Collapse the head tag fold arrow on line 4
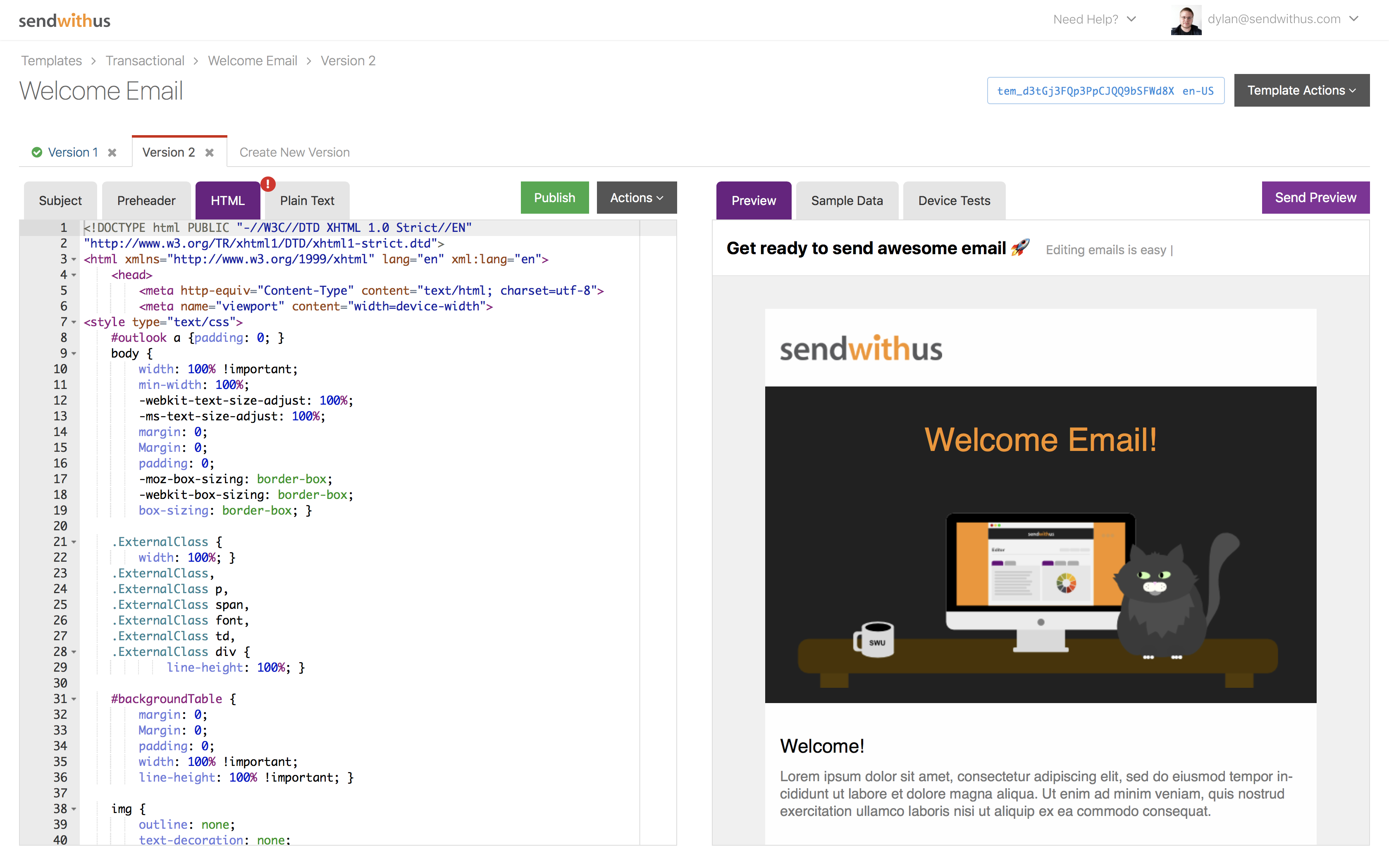 (x=74, y=276)
